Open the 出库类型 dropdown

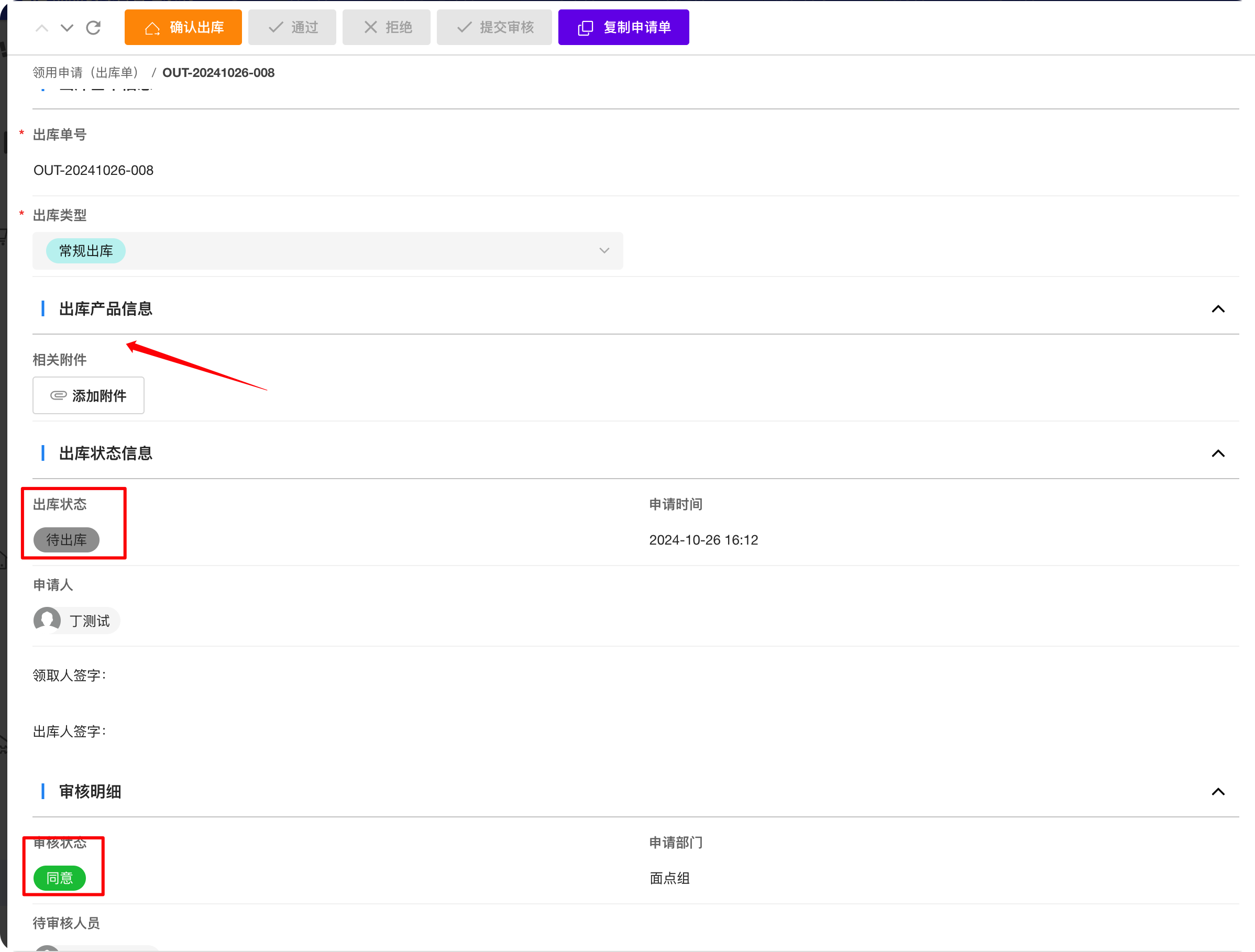pos(604,251)
